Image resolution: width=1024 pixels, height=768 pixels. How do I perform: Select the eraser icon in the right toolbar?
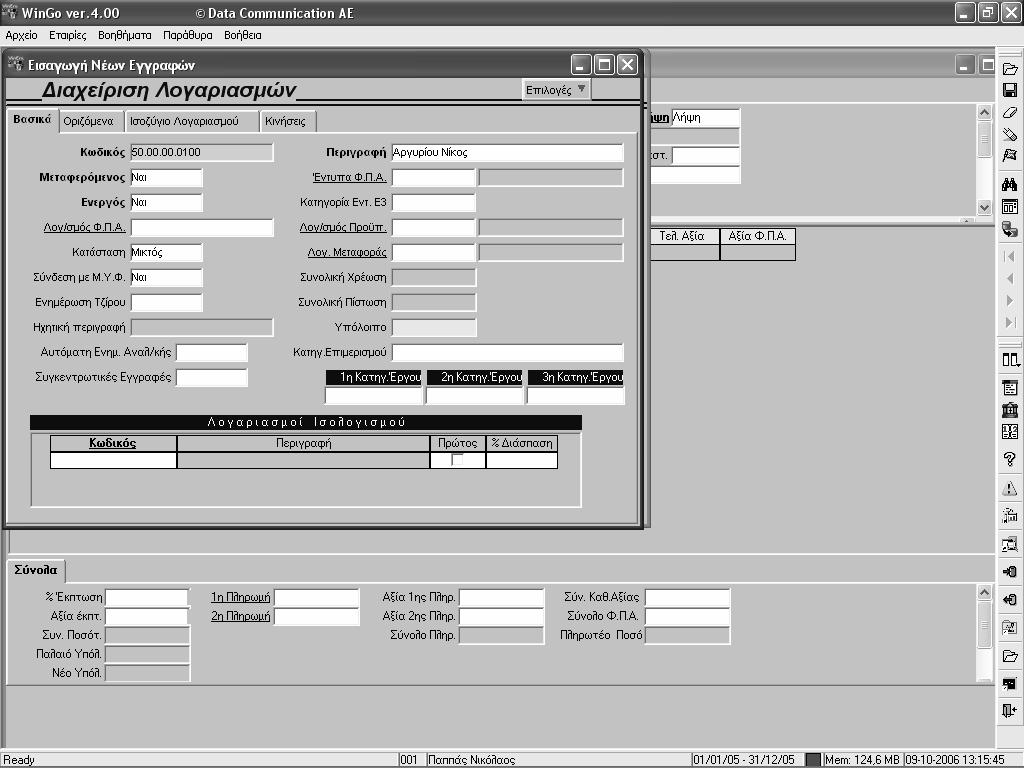(x=1010, y=112)
